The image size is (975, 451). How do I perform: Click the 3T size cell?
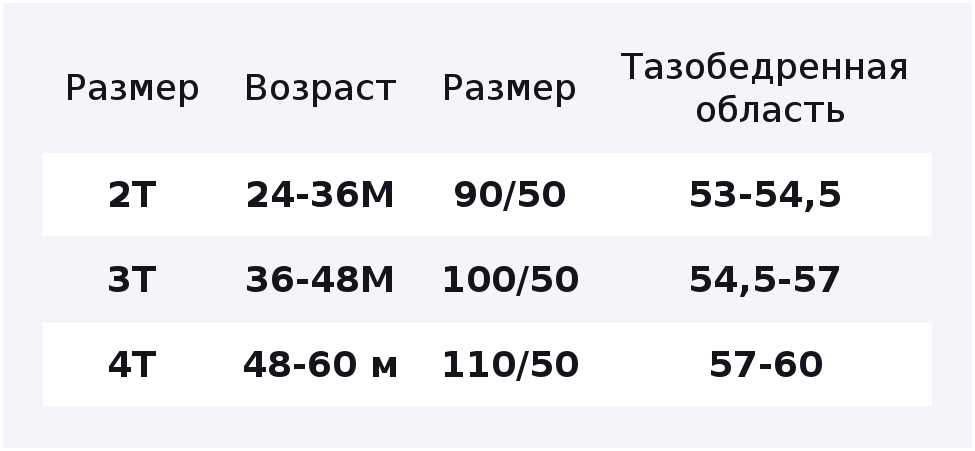(132, 280)
